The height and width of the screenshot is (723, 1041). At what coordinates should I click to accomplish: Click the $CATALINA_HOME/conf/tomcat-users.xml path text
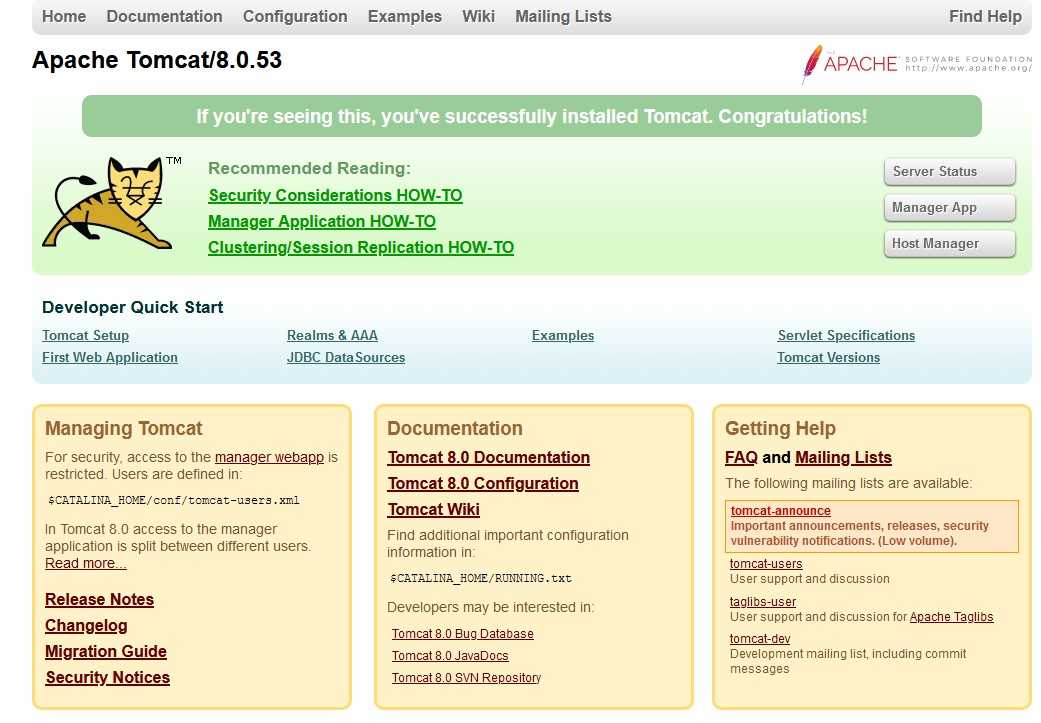(x=174, y=500)
